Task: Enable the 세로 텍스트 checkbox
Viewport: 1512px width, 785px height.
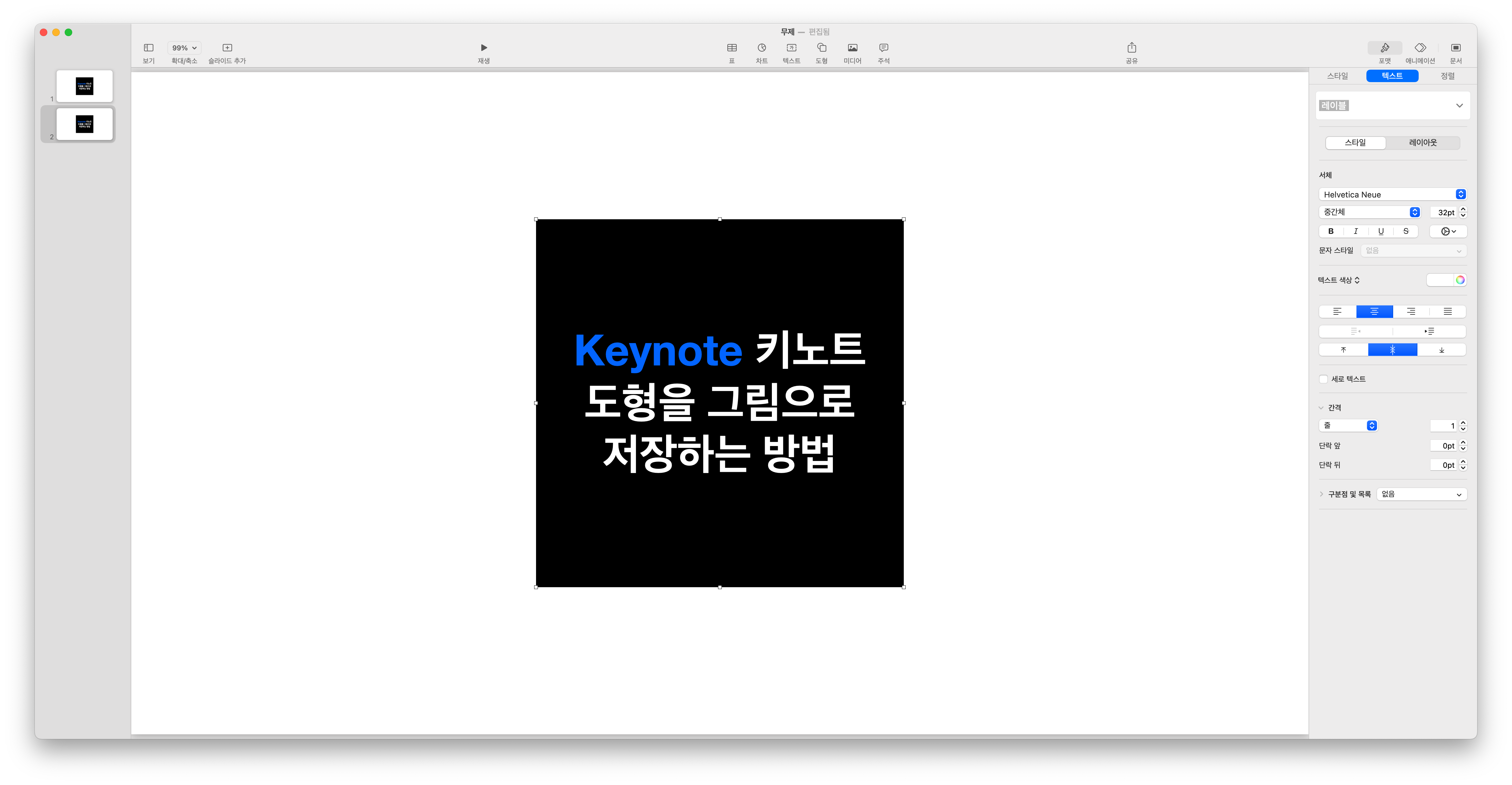Action: click(x=1323, y=379)
